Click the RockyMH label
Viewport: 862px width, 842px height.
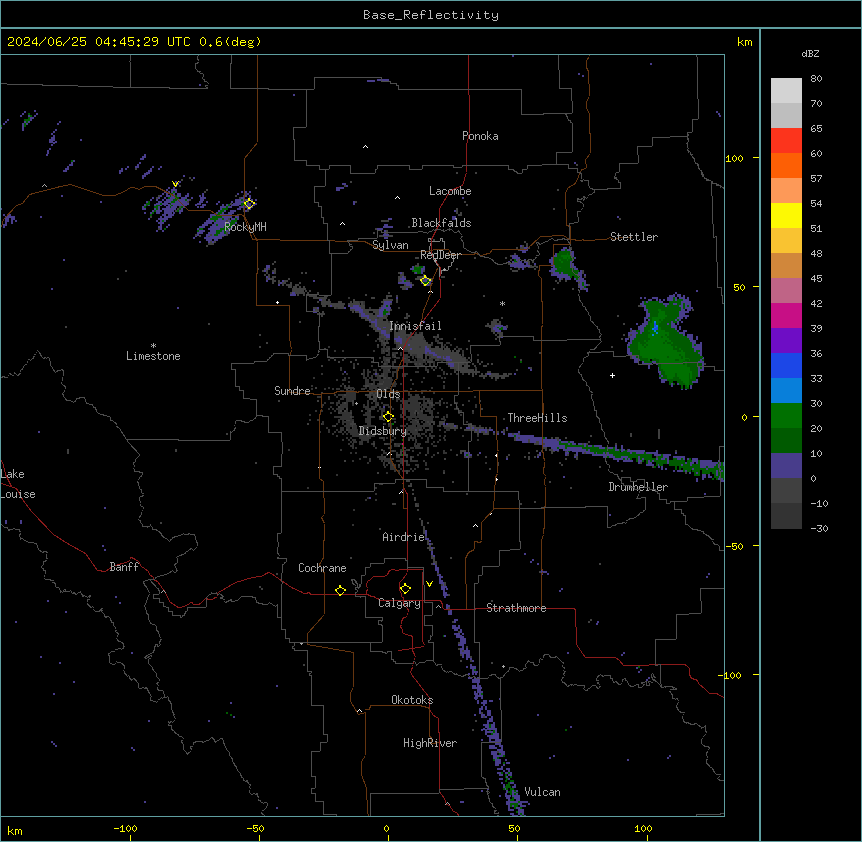[245, 227]
